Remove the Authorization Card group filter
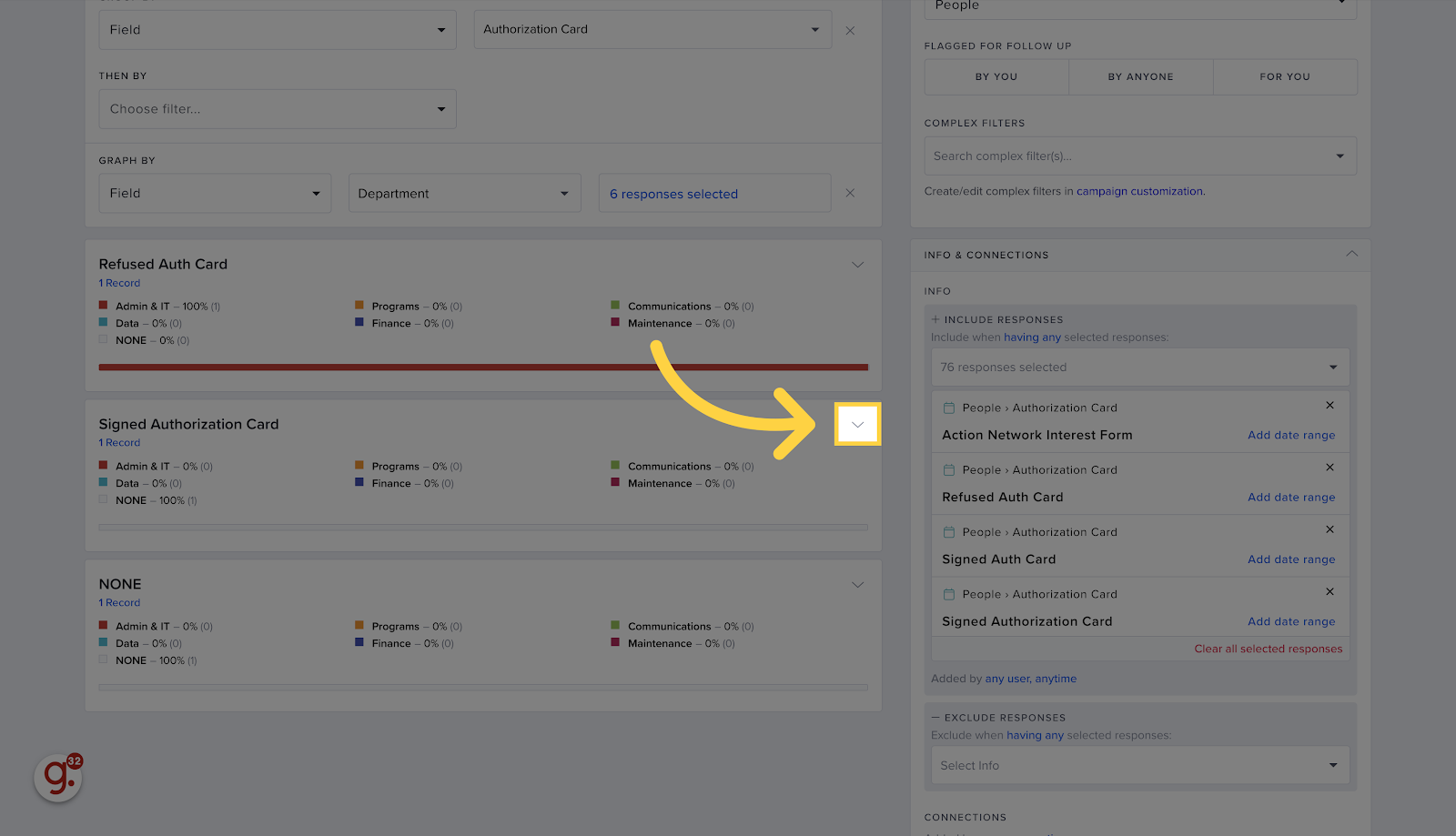 tap(850, 31)
